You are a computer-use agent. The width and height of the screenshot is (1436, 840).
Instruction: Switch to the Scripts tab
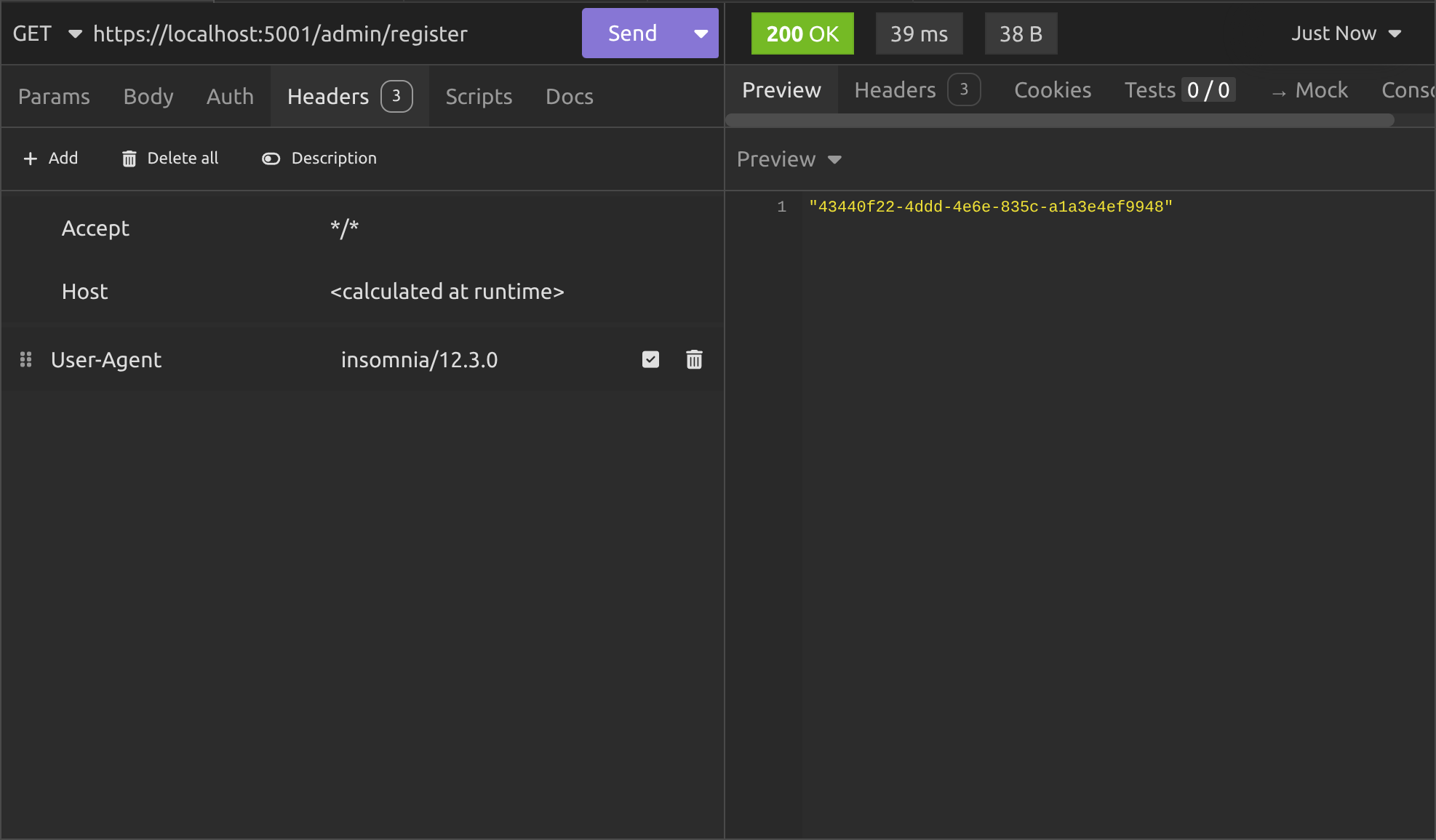pyautogui.click(x=479, y=97)
